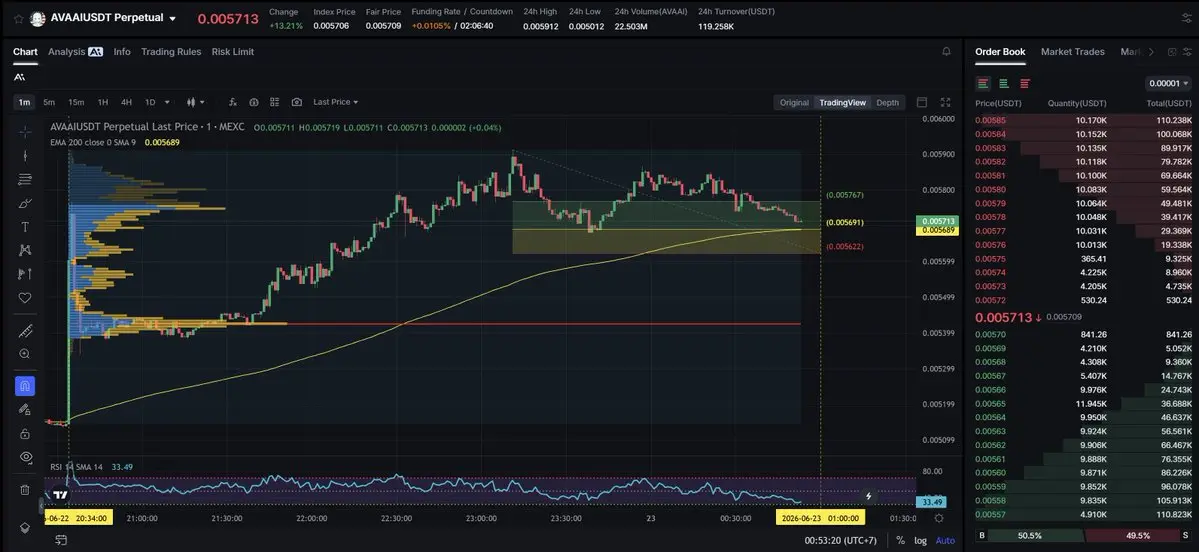This screenshot has height=552, width=1199.
Task: Click the 00:53:20 (UTC+7) timezone selector
Action: tap(840, 541)
